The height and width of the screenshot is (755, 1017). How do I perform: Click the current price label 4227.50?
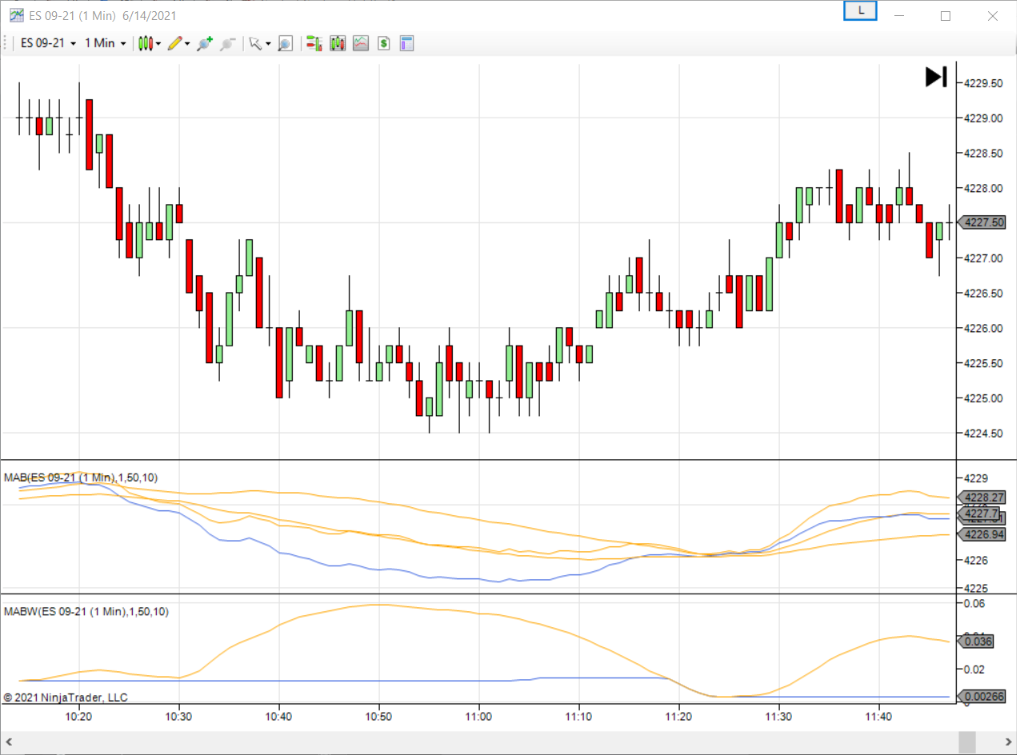pos(982,222)
